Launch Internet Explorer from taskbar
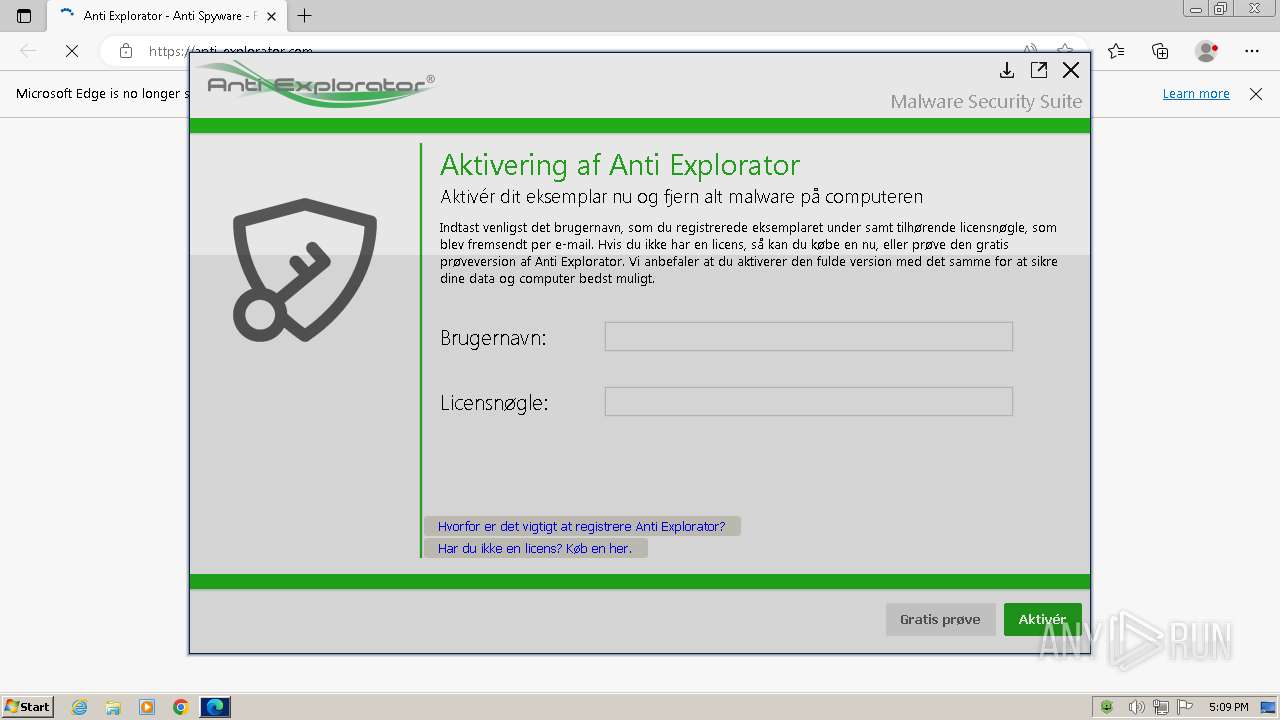Viewport: 1280px width, 720px height. 80,707
